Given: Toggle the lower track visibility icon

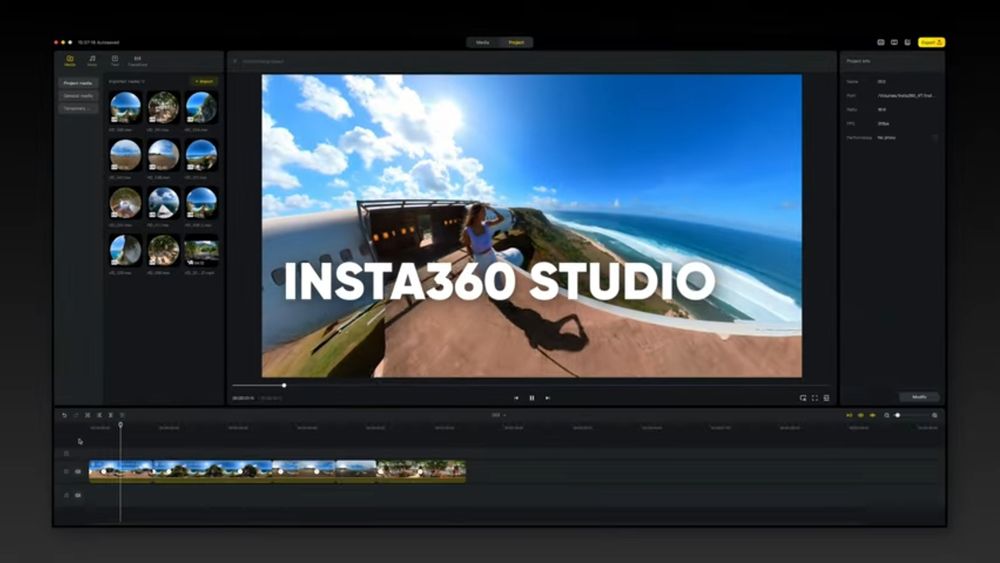Looking at the screenshot, I should tap(78, 495).
